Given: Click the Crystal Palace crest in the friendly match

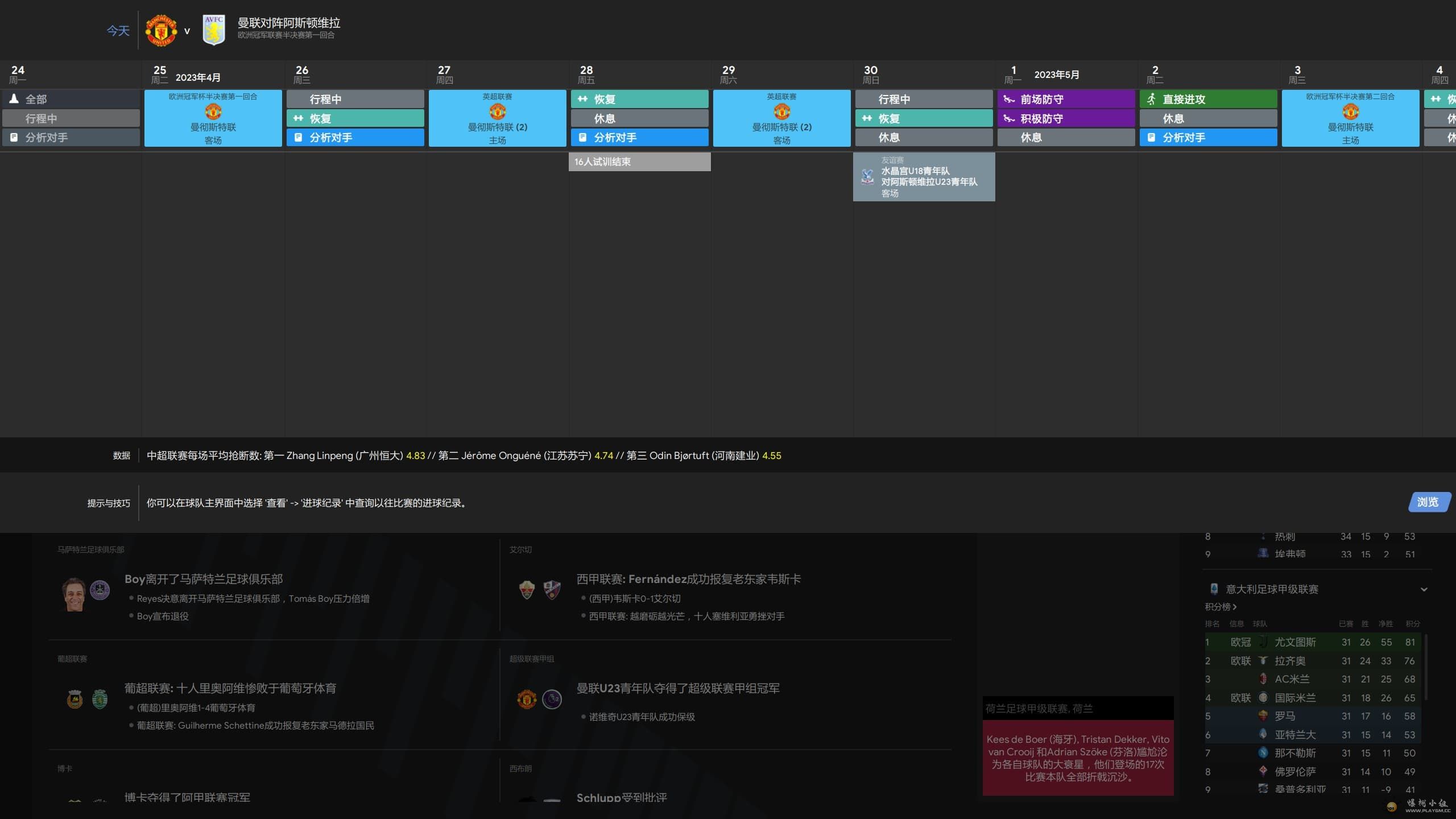Looking at the screenshot, I should [867, 177].
